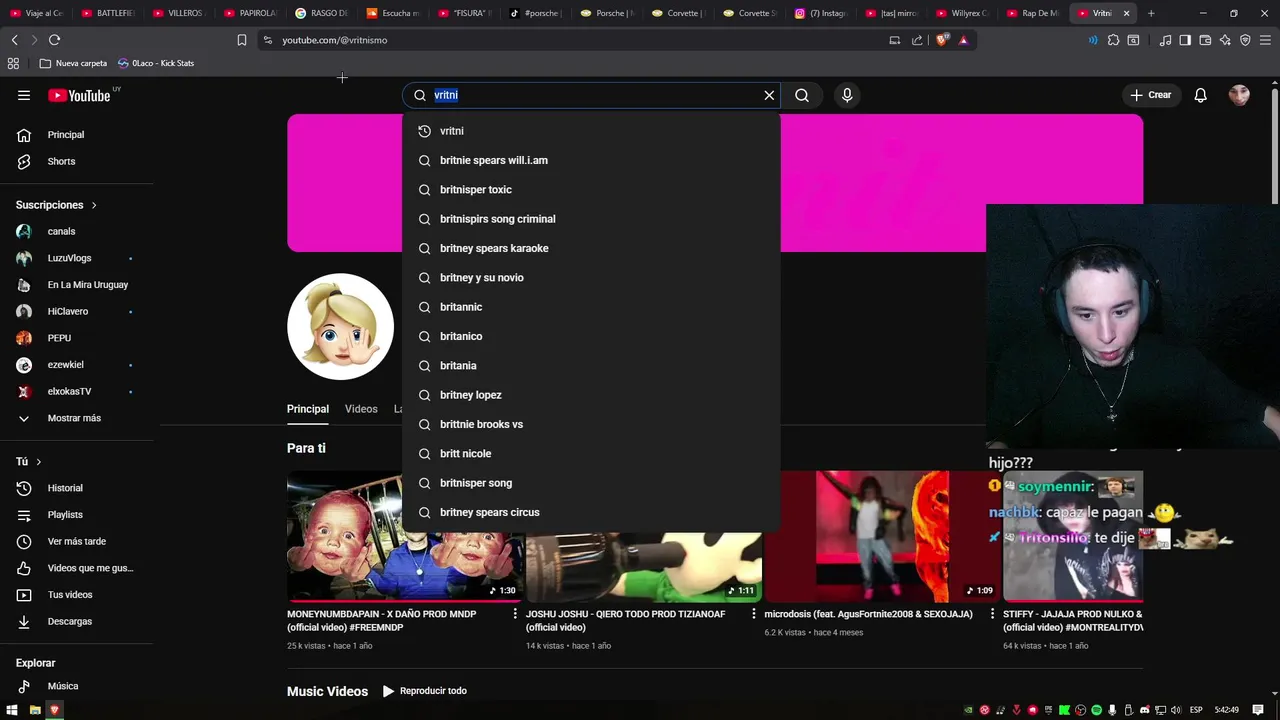The width and height of the screenshot is (1280, 720).
Task: Open a new browser tab
Action: pyautogui.click(x=1151, y=13)
